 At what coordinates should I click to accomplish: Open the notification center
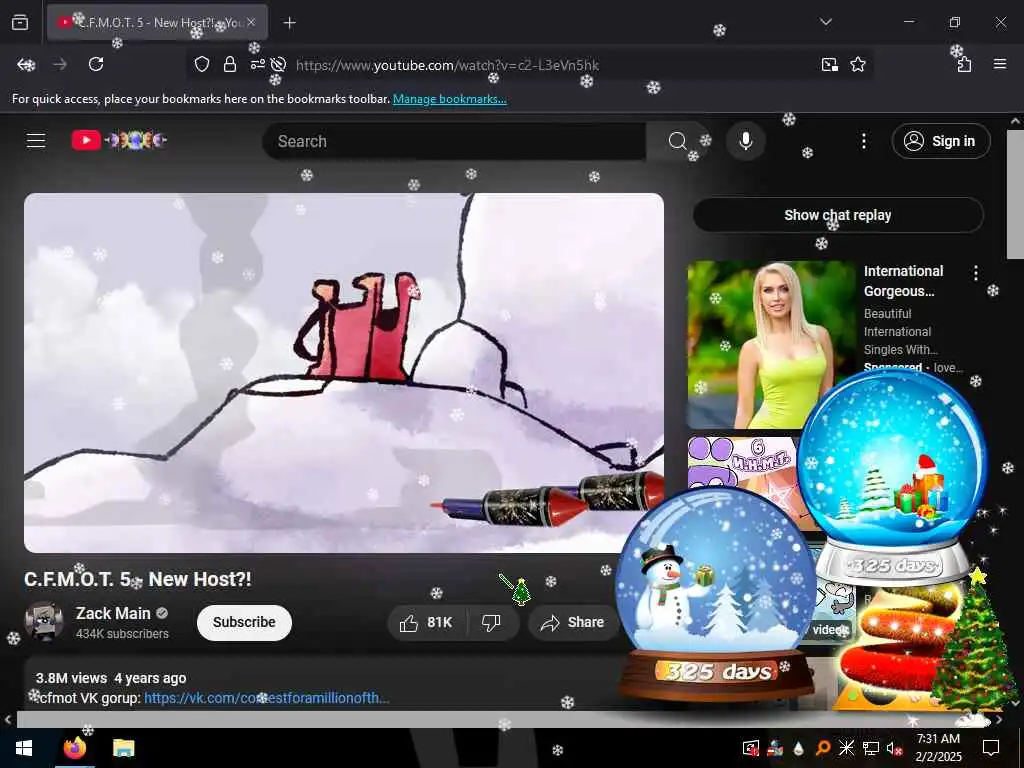[x=991, y=748]
